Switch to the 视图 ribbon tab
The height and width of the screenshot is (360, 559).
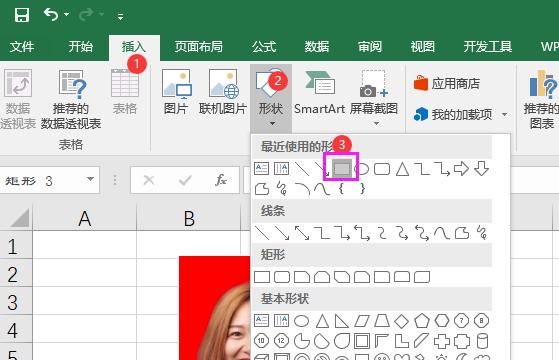[422, 47]
